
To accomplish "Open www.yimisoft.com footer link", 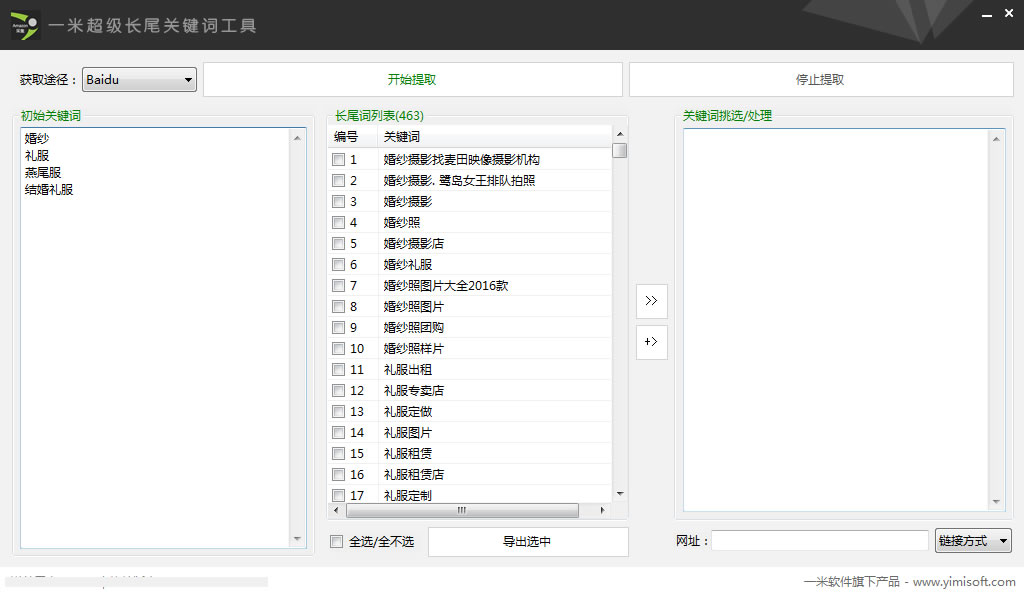I will point(964,581).
